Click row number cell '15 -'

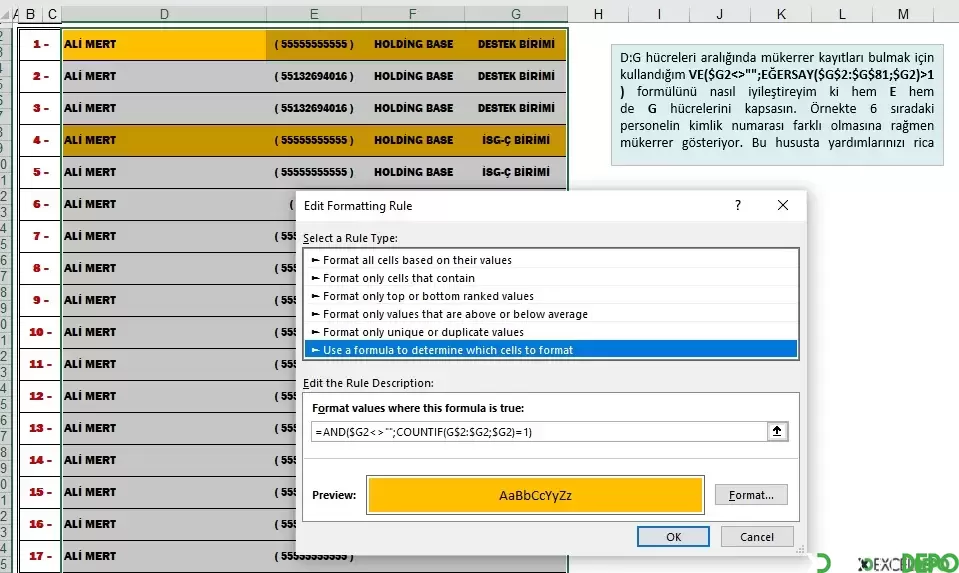click(40, 492)
